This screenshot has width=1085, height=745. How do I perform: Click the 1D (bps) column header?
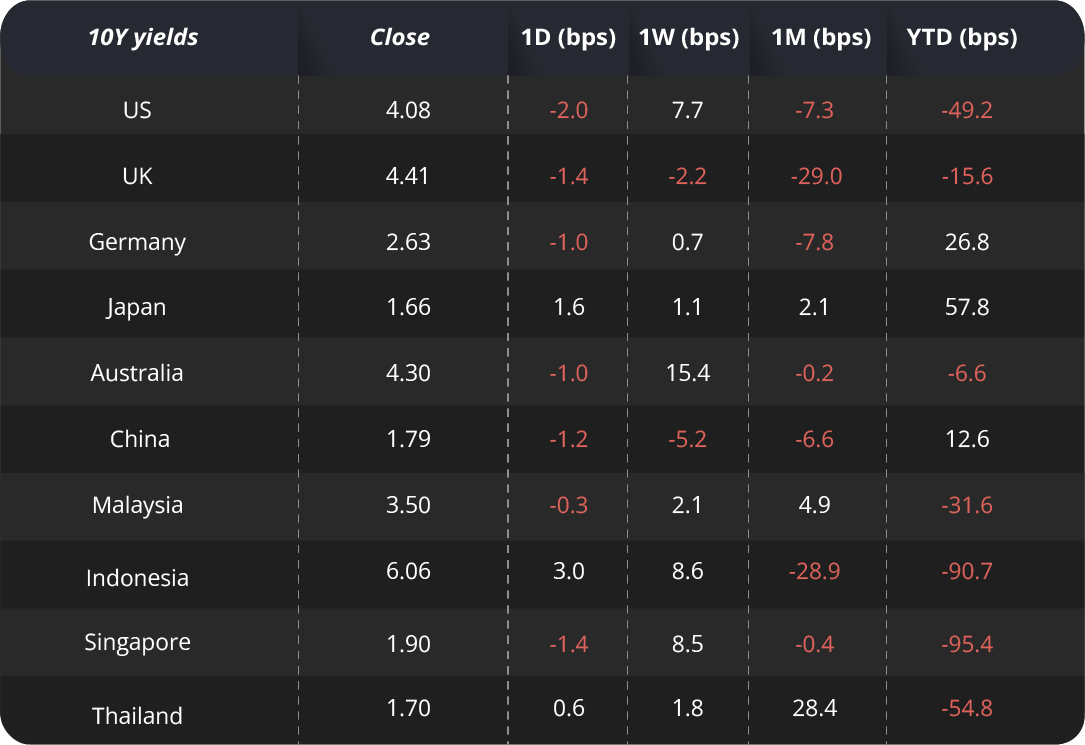tap(568, 38)
